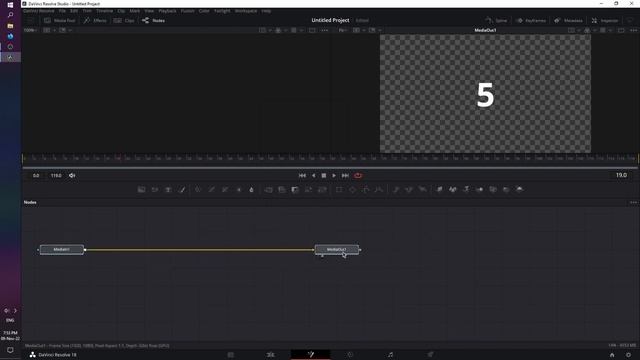Add a Color Corrector node
640x360 pixels.
pos(198,189)
